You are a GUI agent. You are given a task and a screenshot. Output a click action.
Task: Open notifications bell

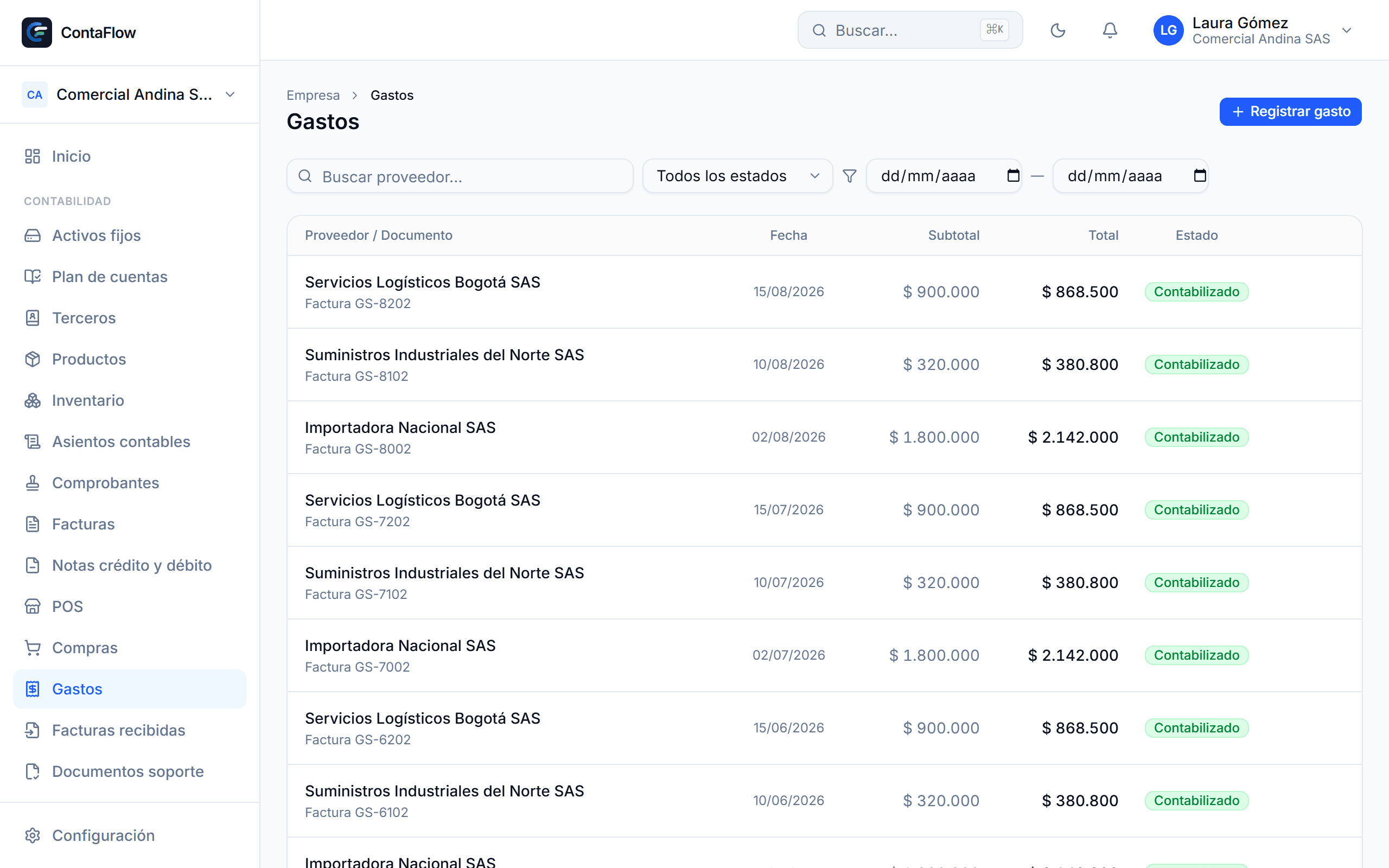1110,30
